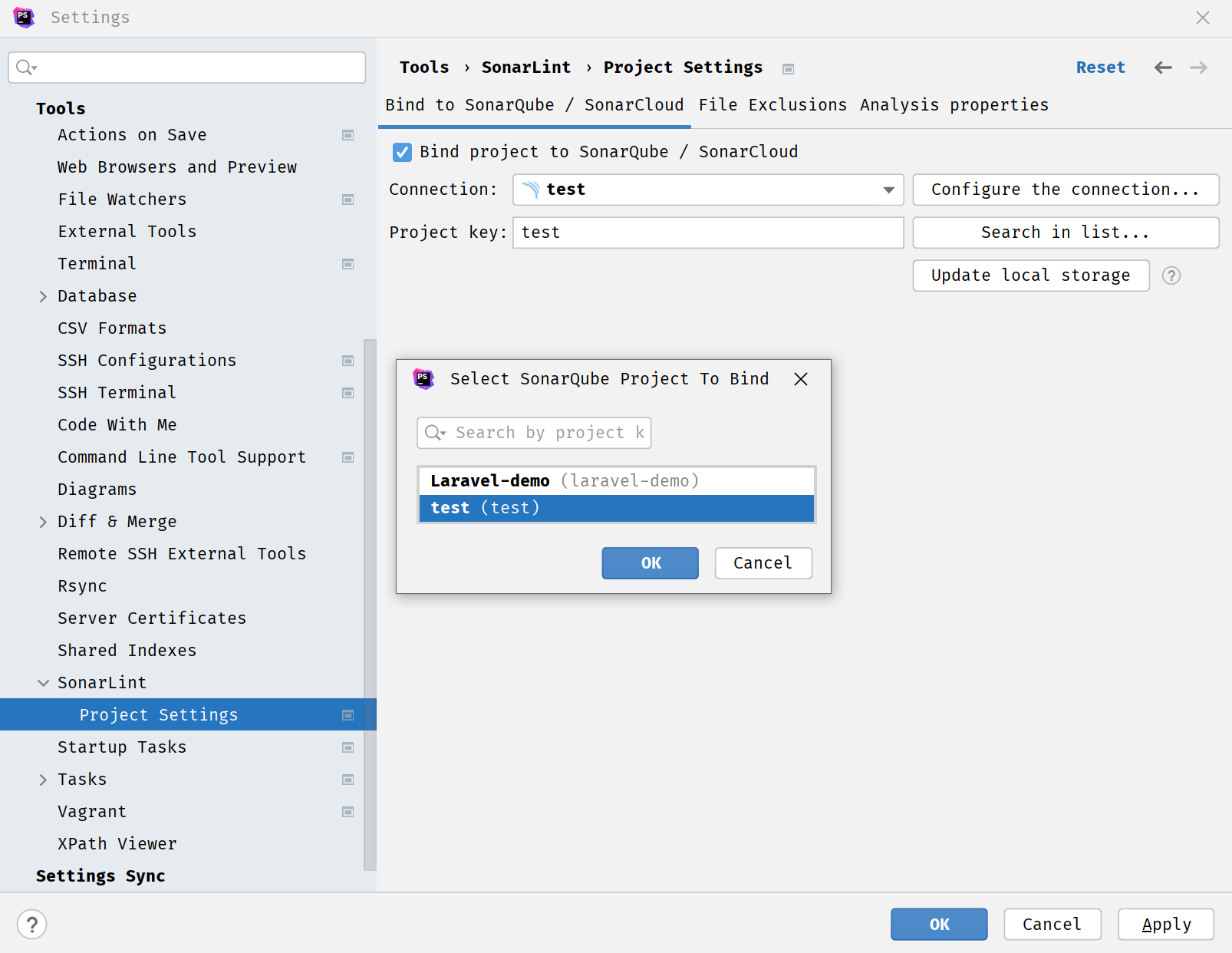Screen dimensions: 1232x953
Task: Switch to File Exclusions tab
Action: [772, 105]
